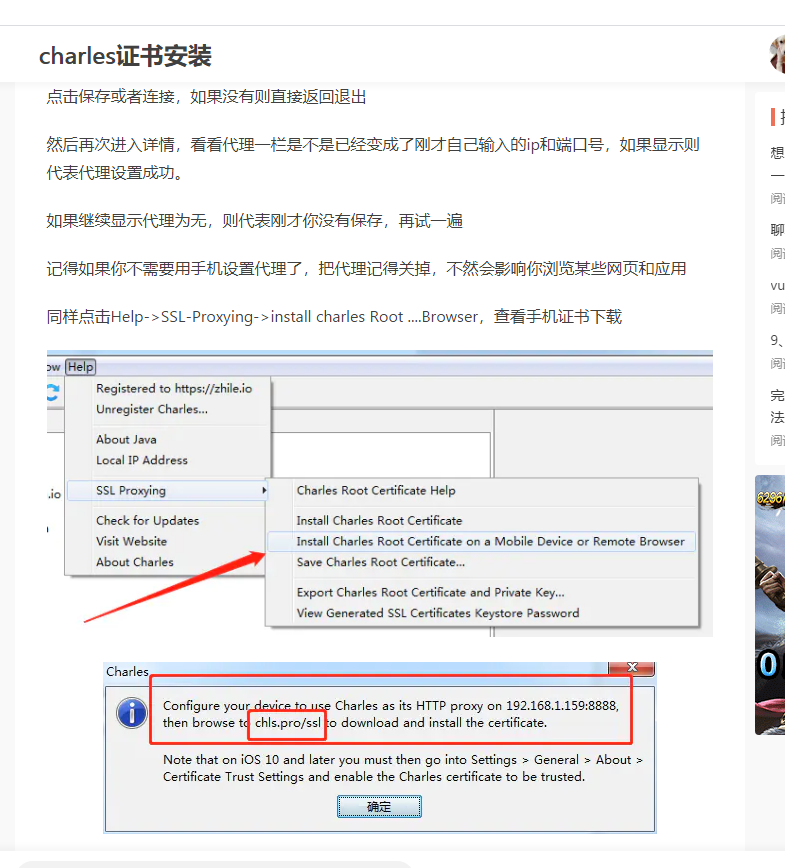Choose About Java from Help menu
This screenshot has width=785, height=868.
126,440
